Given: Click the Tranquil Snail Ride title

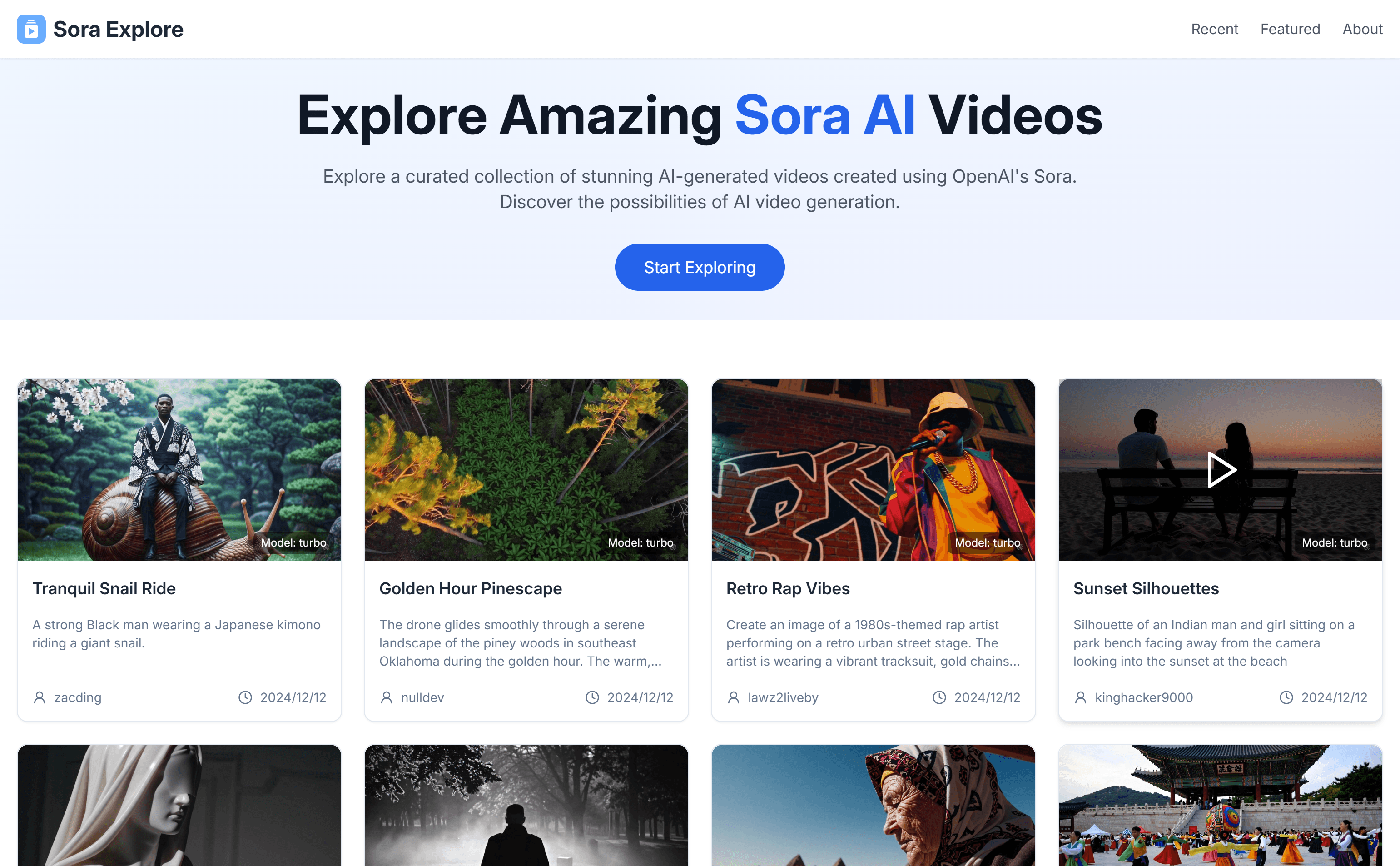Looking at the screenshot, I should [104, 588].
